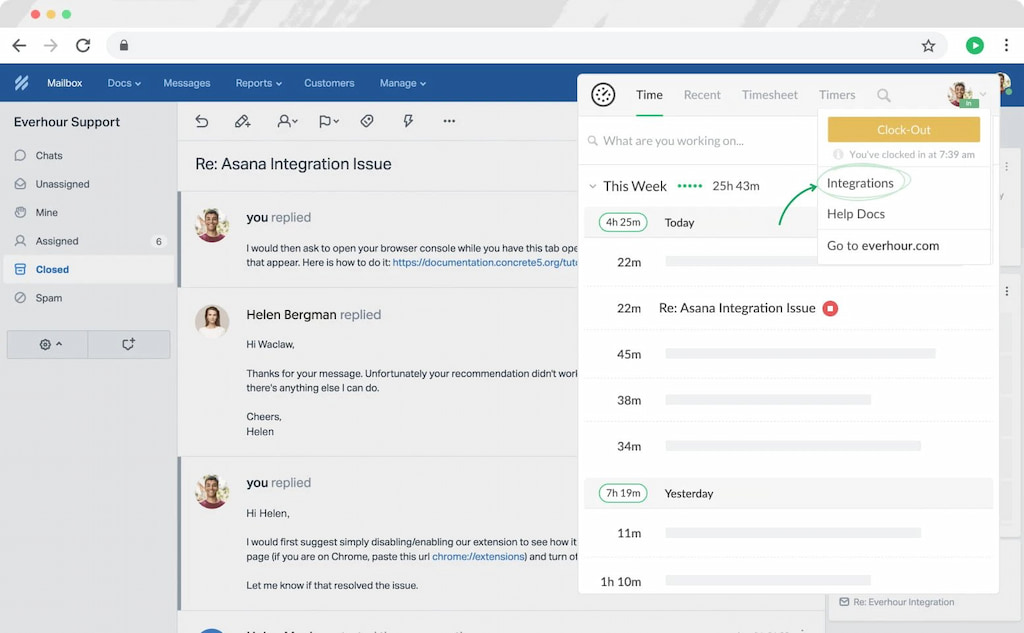Switch to the Timesheet tab
Screen dimensions: 1024x633
point(769,95)
